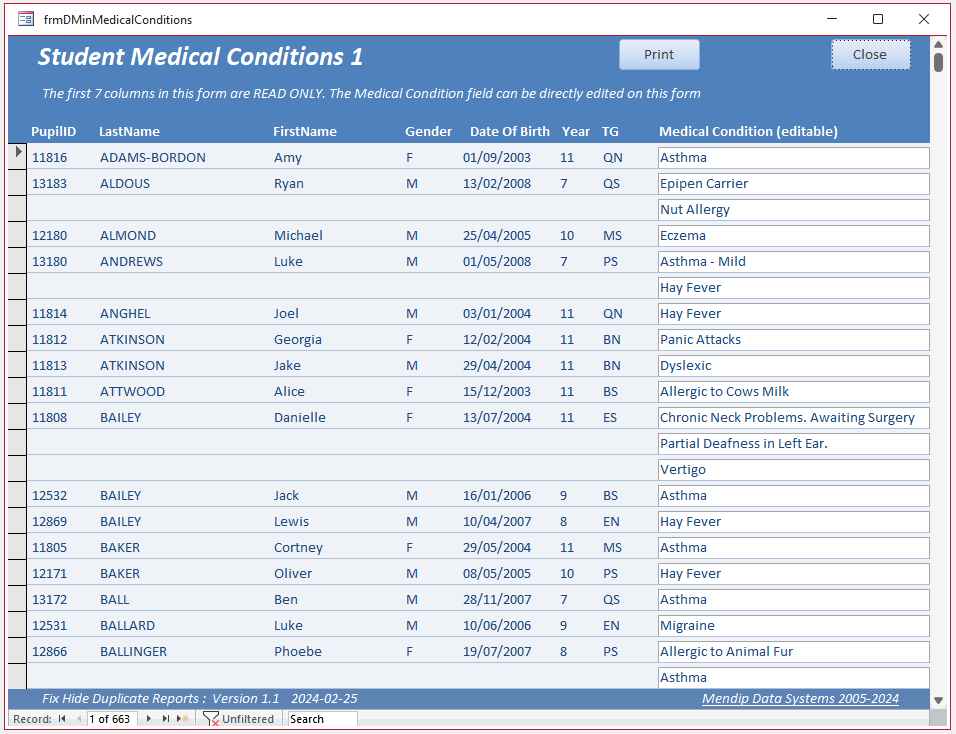Select row selector for BALLINGER record
The height and width of the screenshot is (734, 956).
17,650
